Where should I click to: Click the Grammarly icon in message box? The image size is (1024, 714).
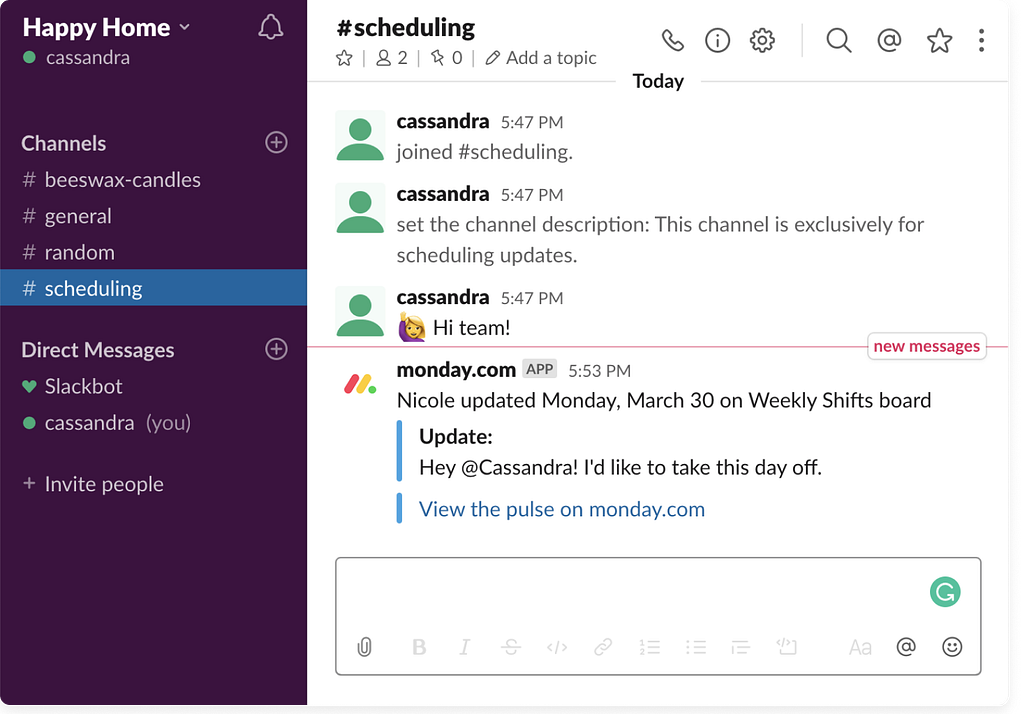(944, 592)
